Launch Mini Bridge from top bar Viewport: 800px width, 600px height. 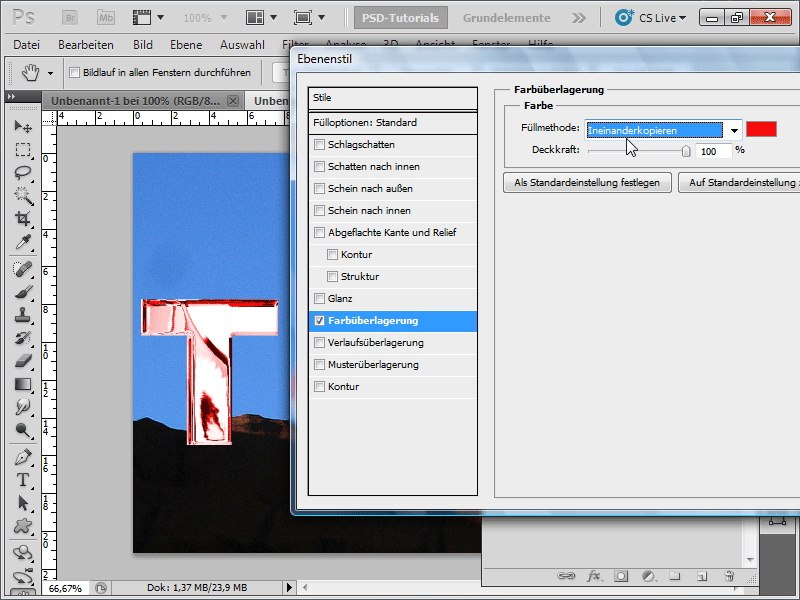tap(106, 18)
